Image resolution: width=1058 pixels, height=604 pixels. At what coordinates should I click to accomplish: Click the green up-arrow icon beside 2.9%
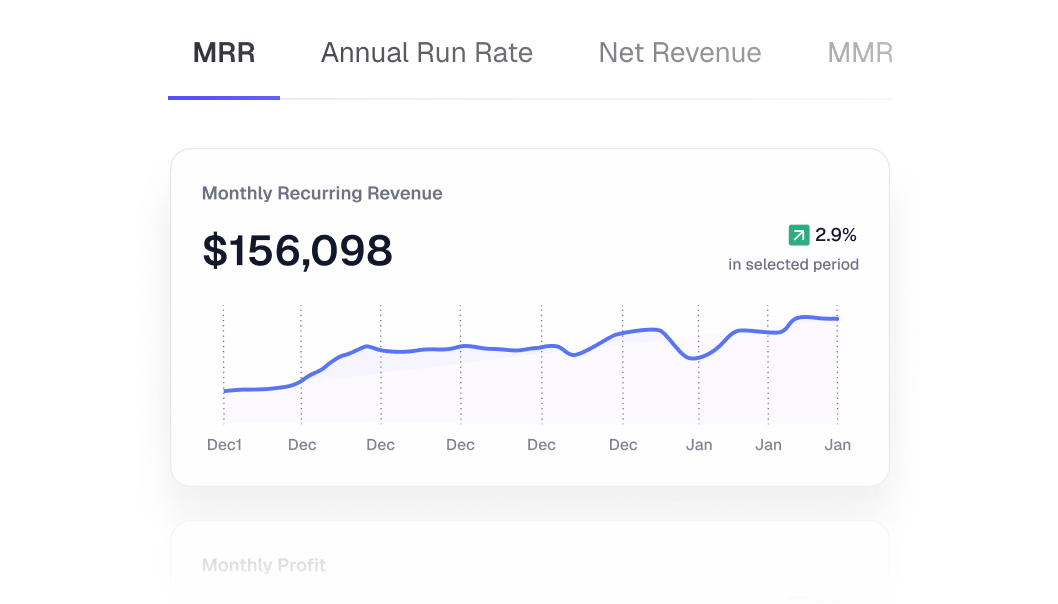pos(798,235)
